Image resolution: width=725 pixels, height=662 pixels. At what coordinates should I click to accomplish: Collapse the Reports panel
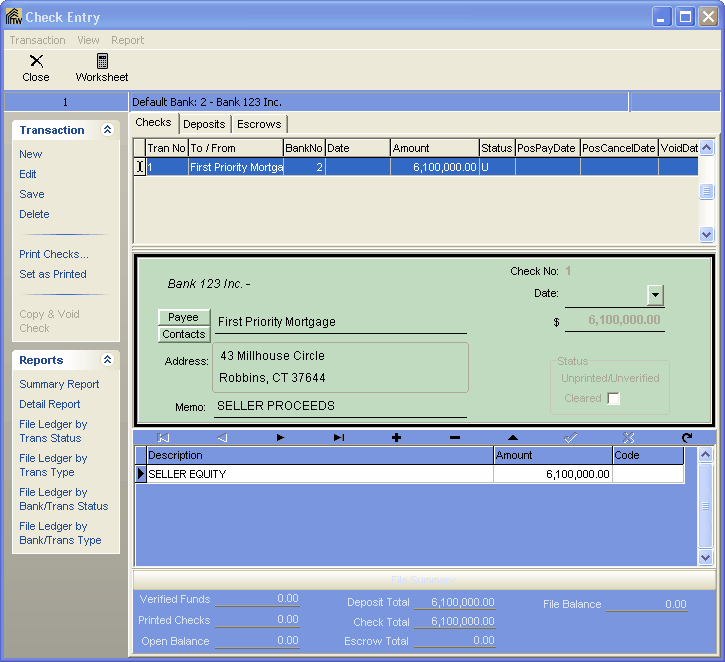click(x=107, y=360)
